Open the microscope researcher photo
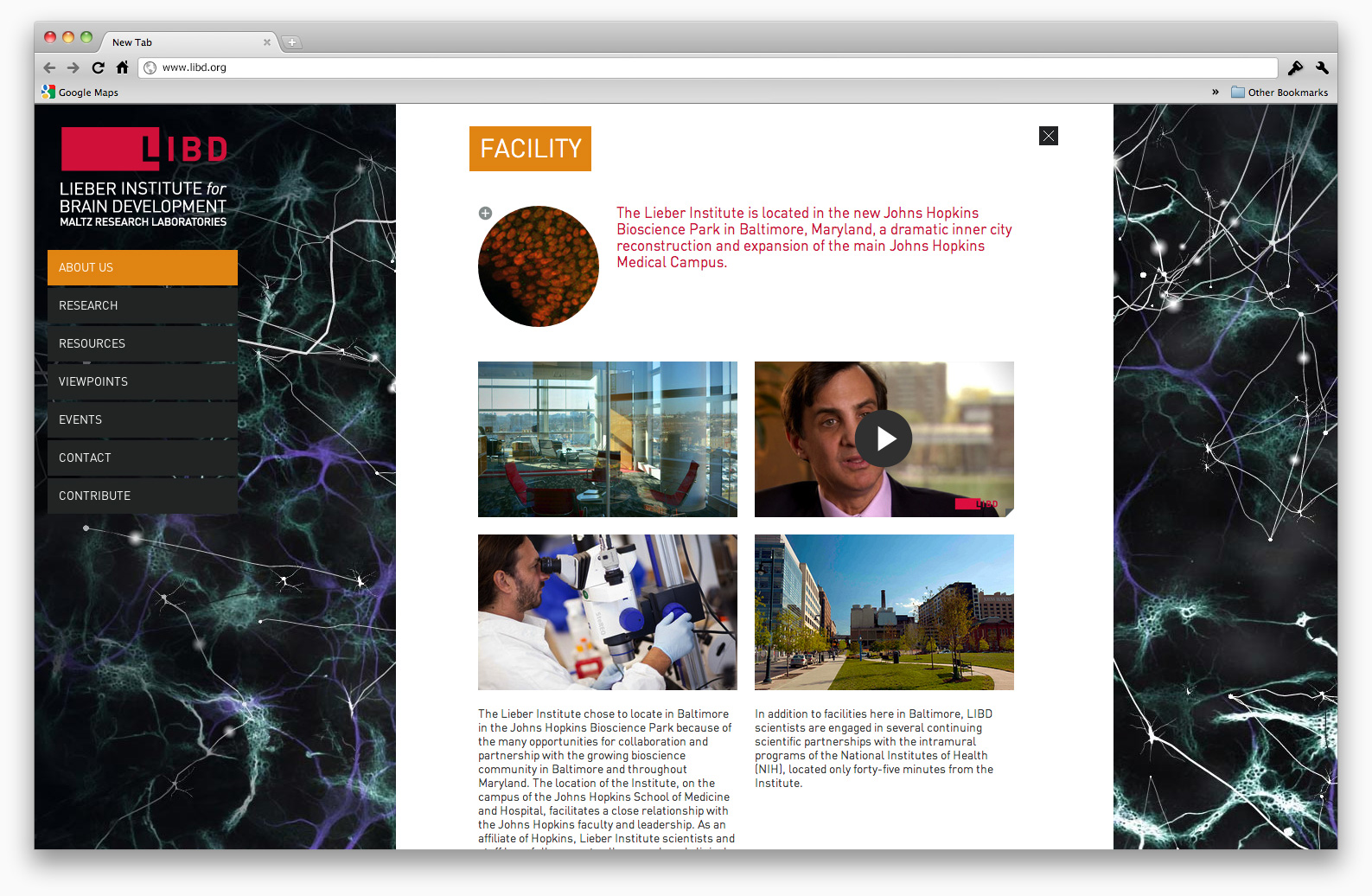The image size is (1372, 896). pos(607,611)
